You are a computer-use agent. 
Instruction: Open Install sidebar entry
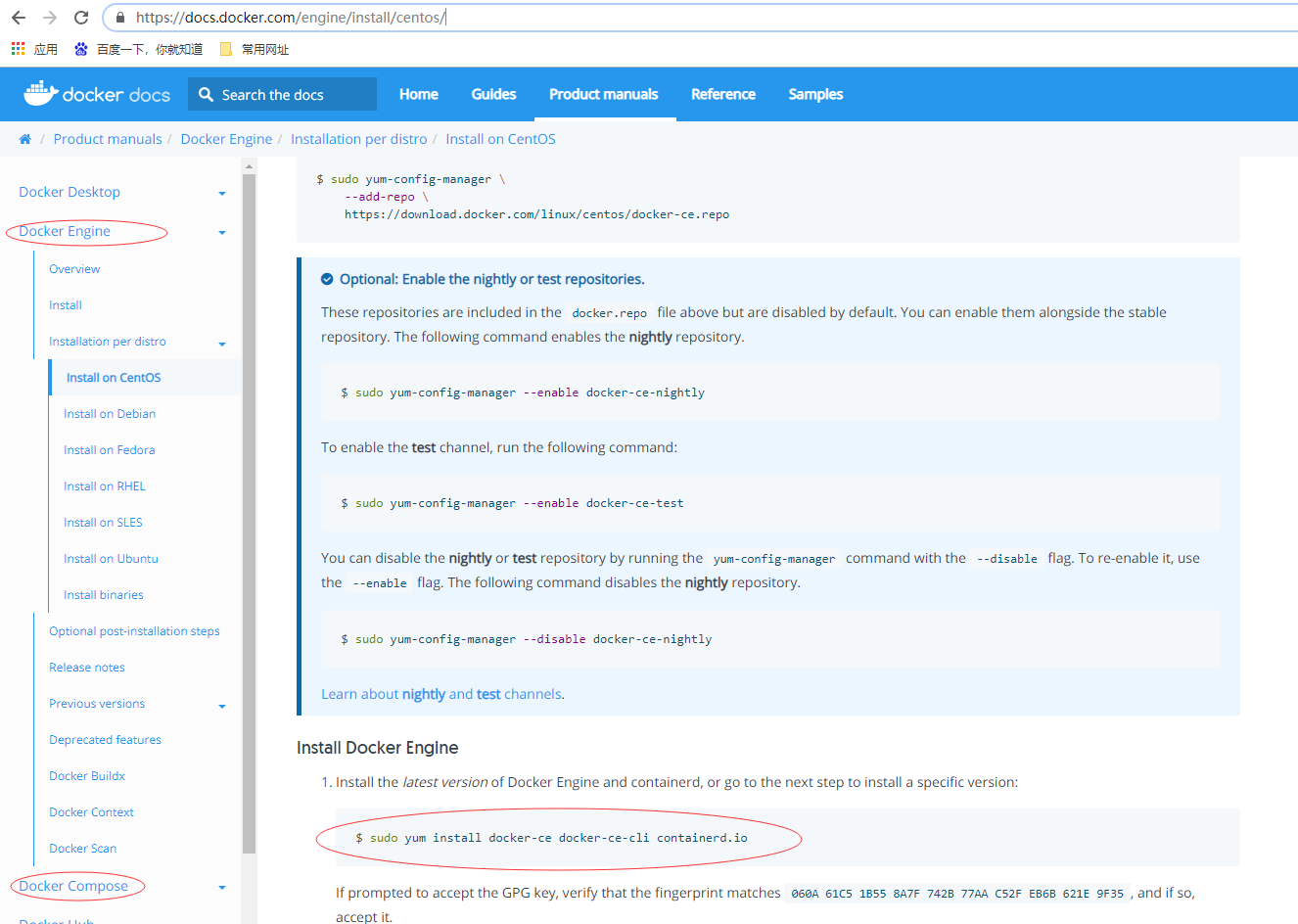pos(66,305)
